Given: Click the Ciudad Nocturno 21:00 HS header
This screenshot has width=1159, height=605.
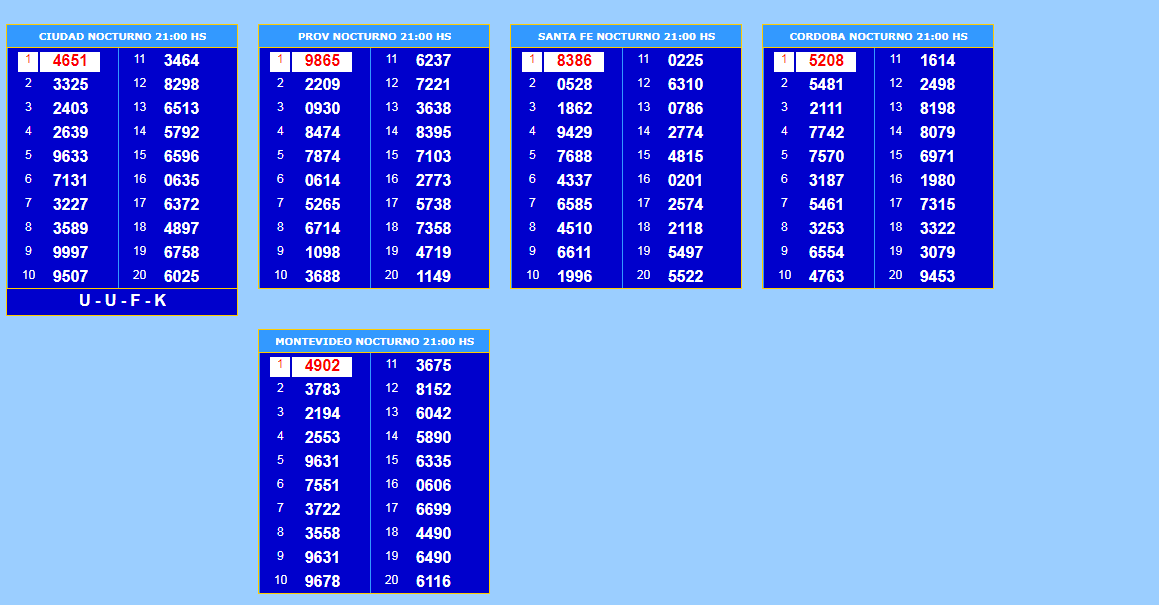Looking at the screenshot, I should click(x=122, y=36).
